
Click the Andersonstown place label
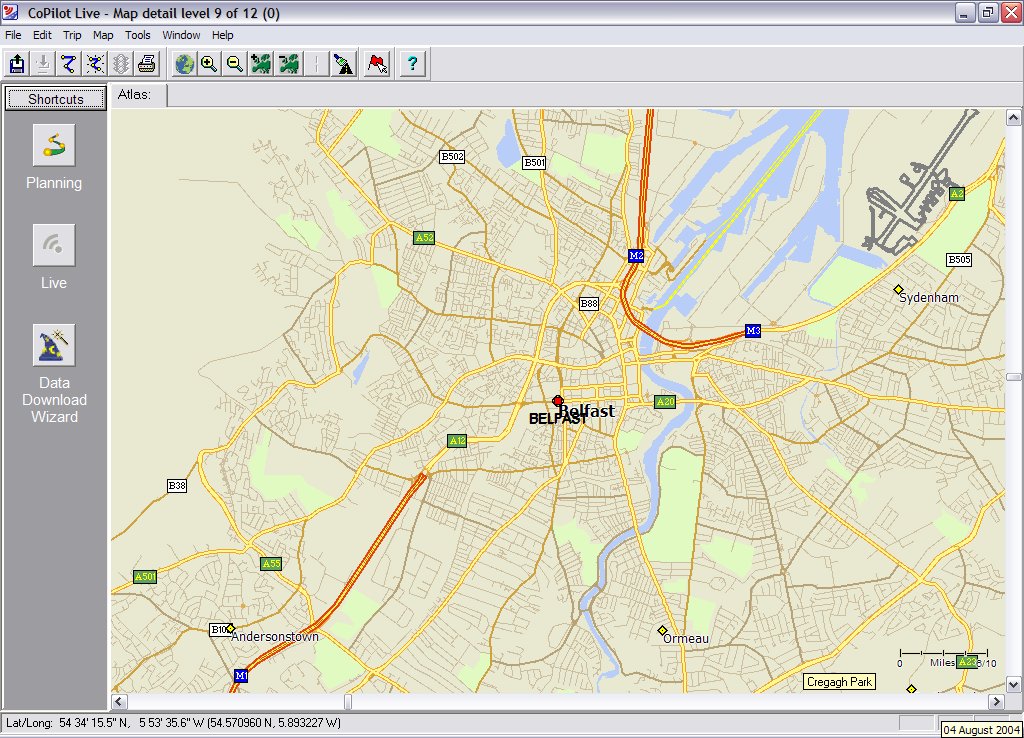click(x=275, y=637)
